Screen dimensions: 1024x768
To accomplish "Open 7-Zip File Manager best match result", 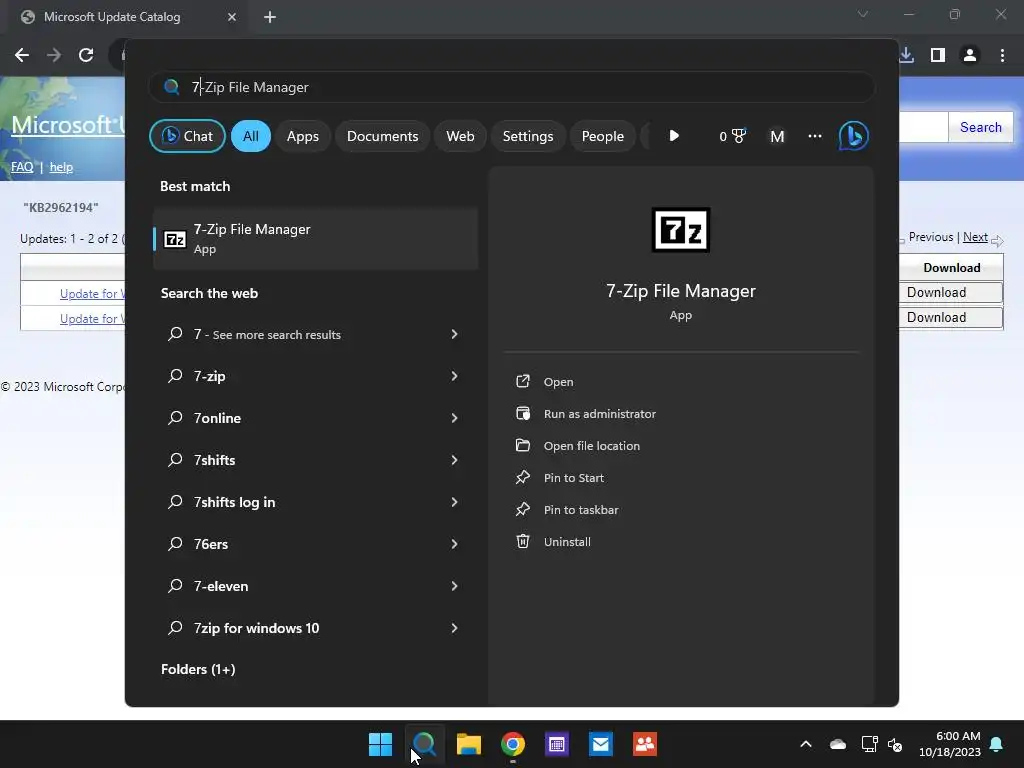I will 315,238.
